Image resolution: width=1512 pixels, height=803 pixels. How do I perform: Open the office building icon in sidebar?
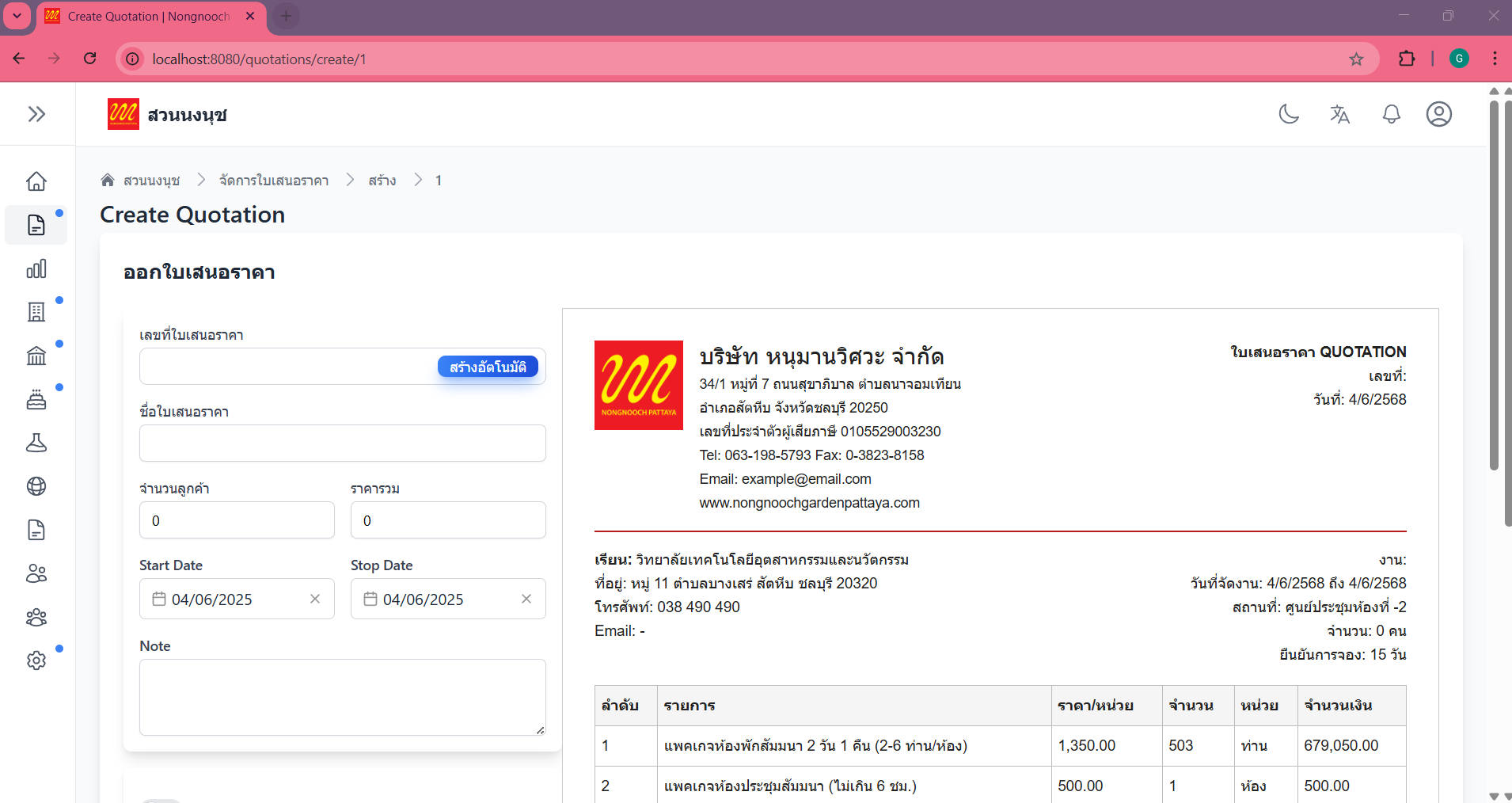click(36, 312)
